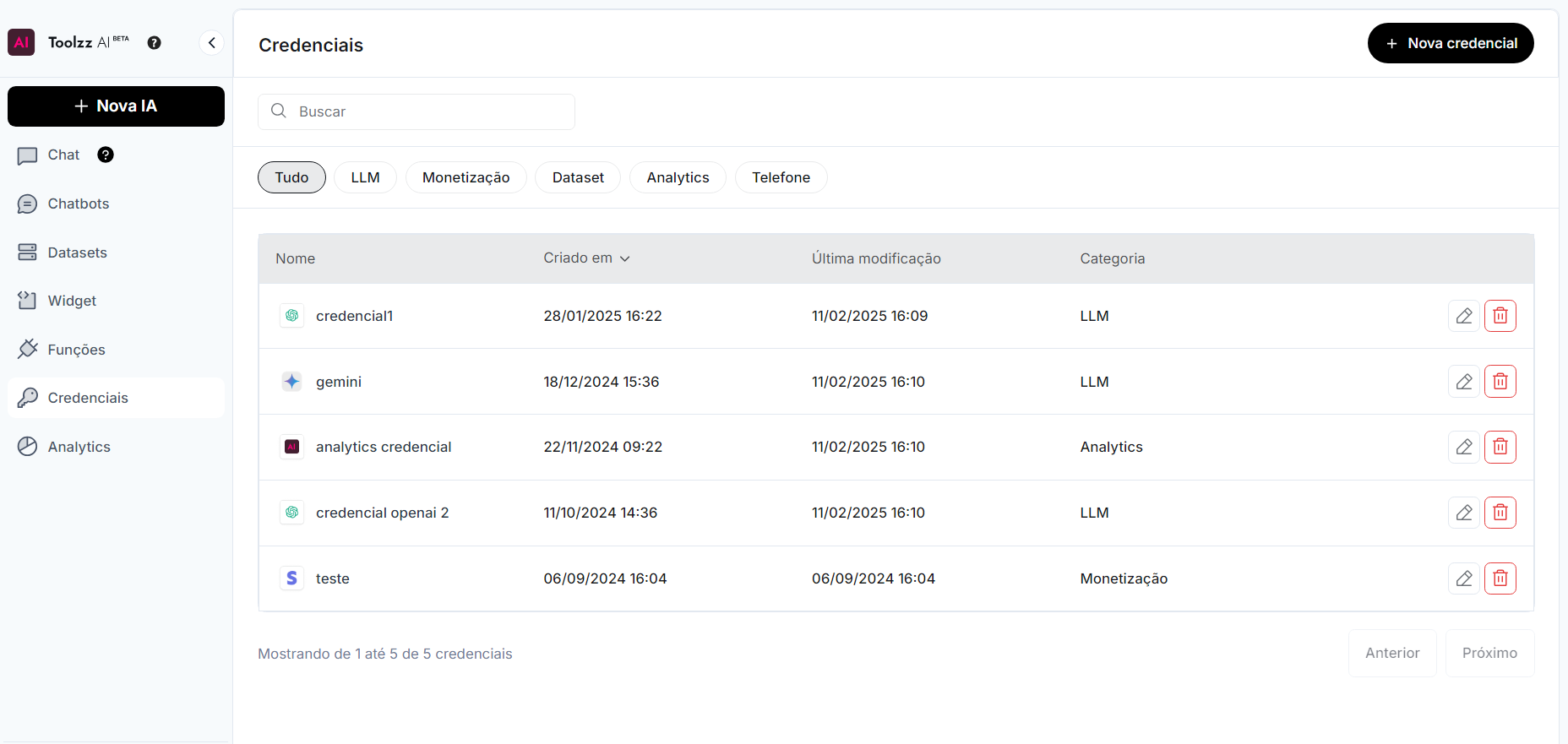
Task: Open Analytics in the sidebar
Action: click(x=116, y=447)
